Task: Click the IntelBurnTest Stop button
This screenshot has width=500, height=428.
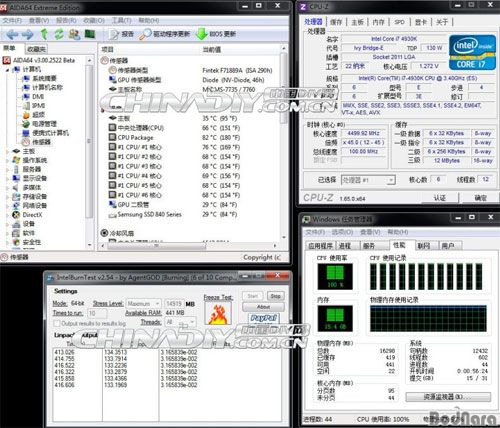Action: click(x=275, y=296)
